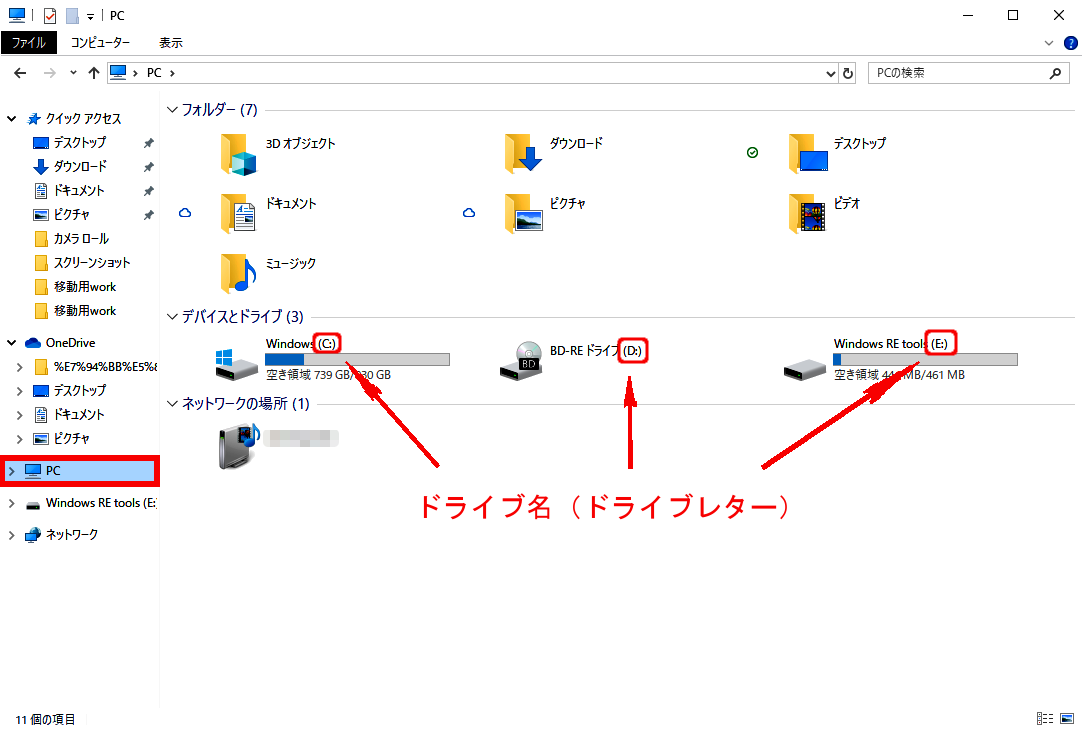Collapse the OneDrive tree node
Screen dimensions: 1083x732
12,343
